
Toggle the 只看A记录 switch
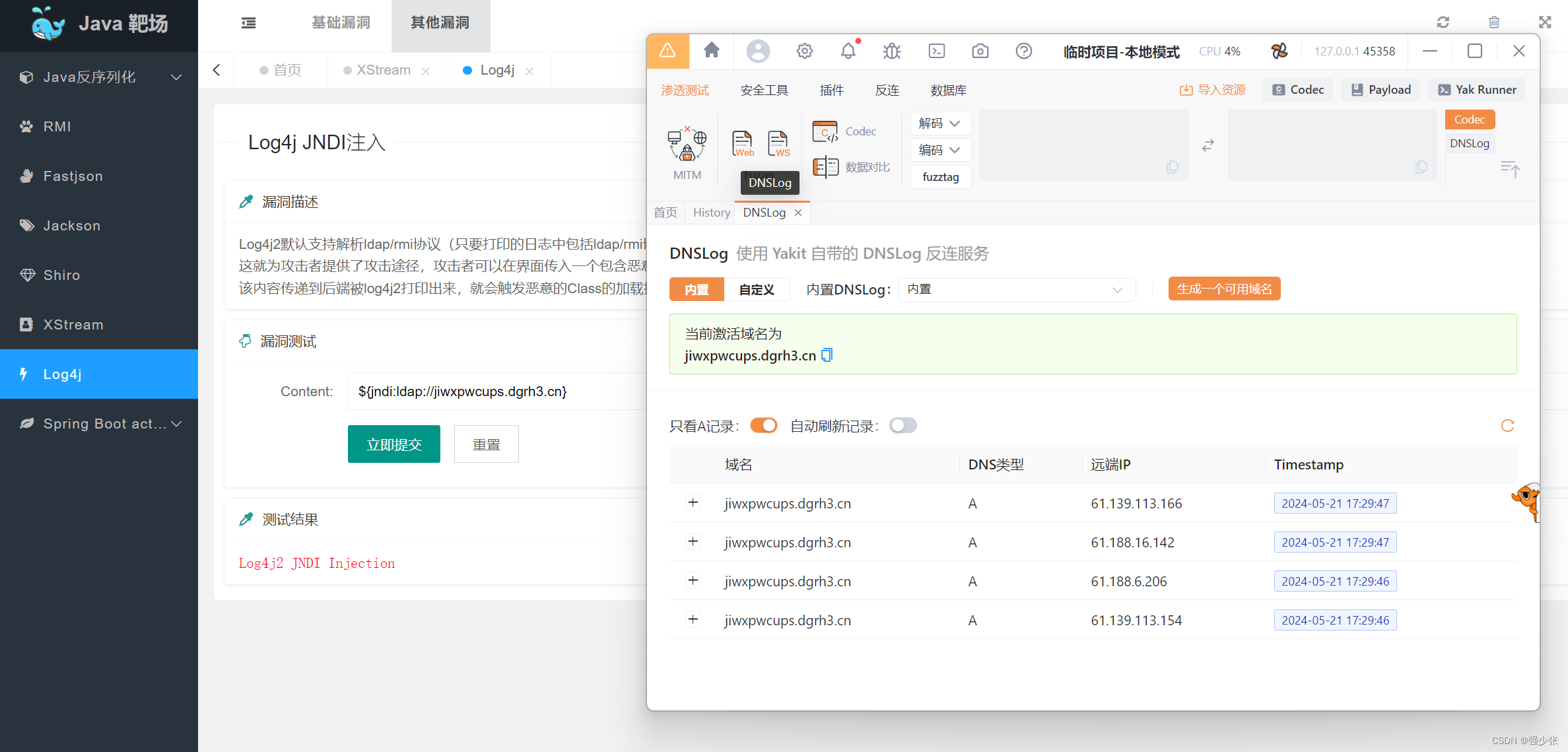coord(764,426)
